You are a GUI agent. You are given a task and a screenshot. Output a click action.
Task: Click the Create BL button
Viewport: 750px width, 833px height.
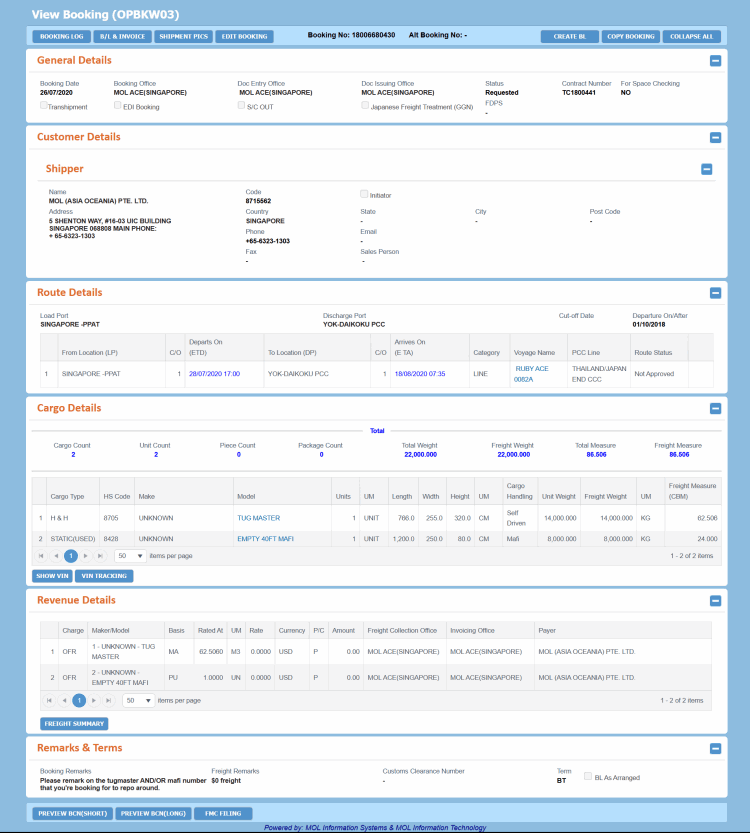coord(570,36)
